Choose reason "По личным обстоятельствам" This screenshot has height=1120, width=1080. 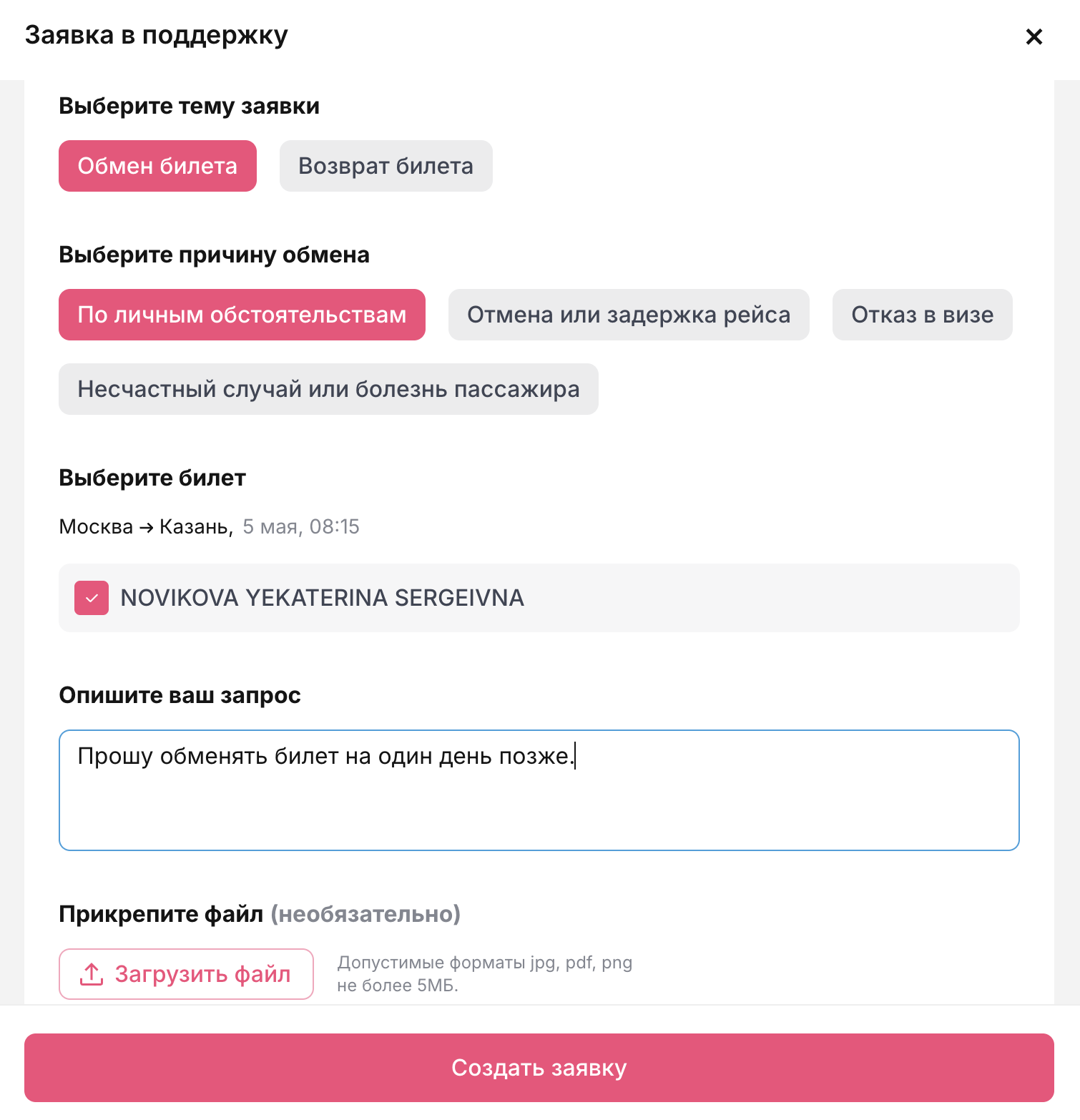pos(242,315)
